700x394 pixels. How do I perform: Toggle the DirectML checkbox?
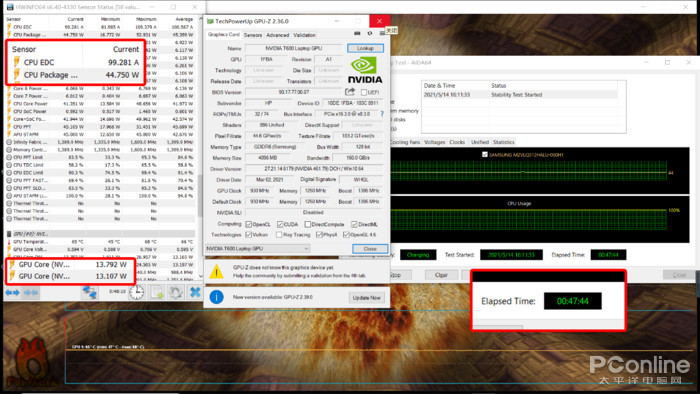pyautogui.click(x=354, y=224)
